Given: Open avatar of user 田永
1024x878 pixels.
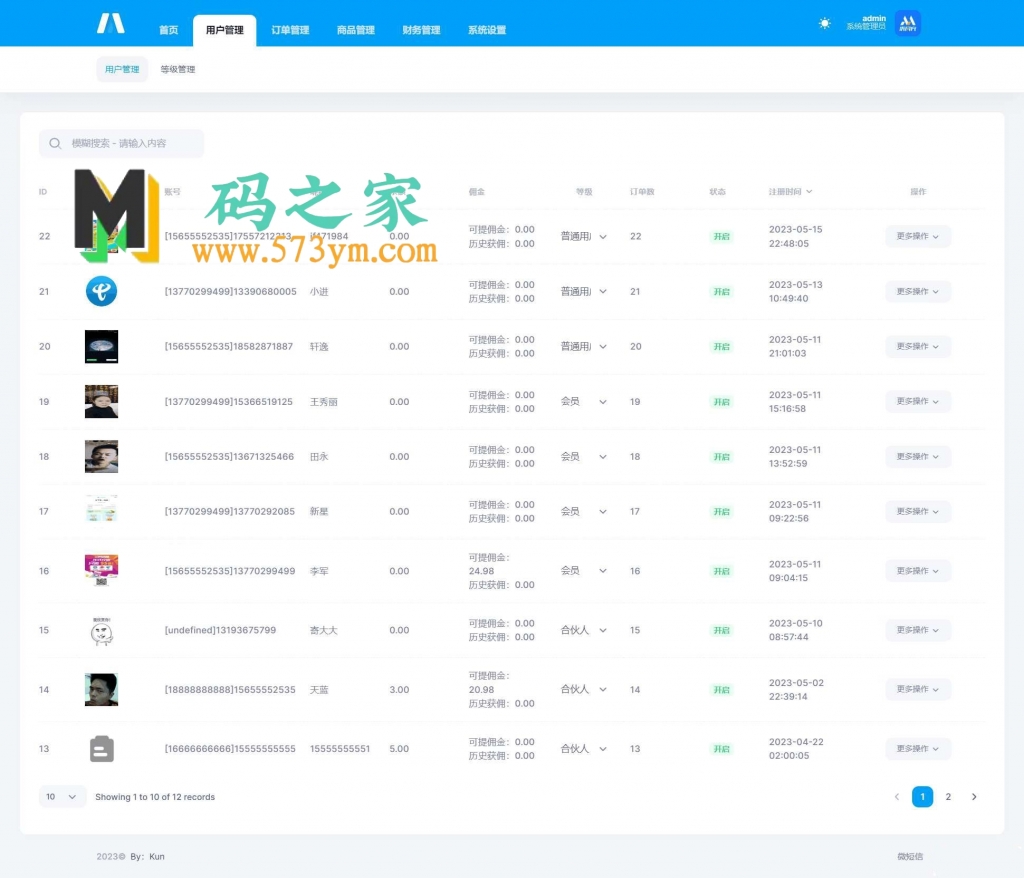Looking at the screenshot, I should coord(101,456).
